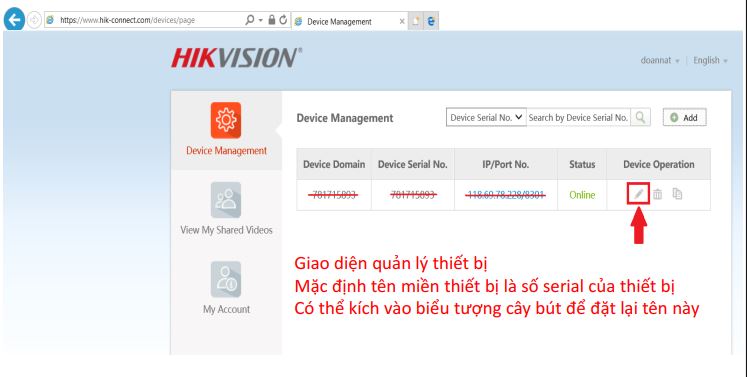Click the Device Operation column header
This screenshot has height=377, width=747.
[658, 164]
